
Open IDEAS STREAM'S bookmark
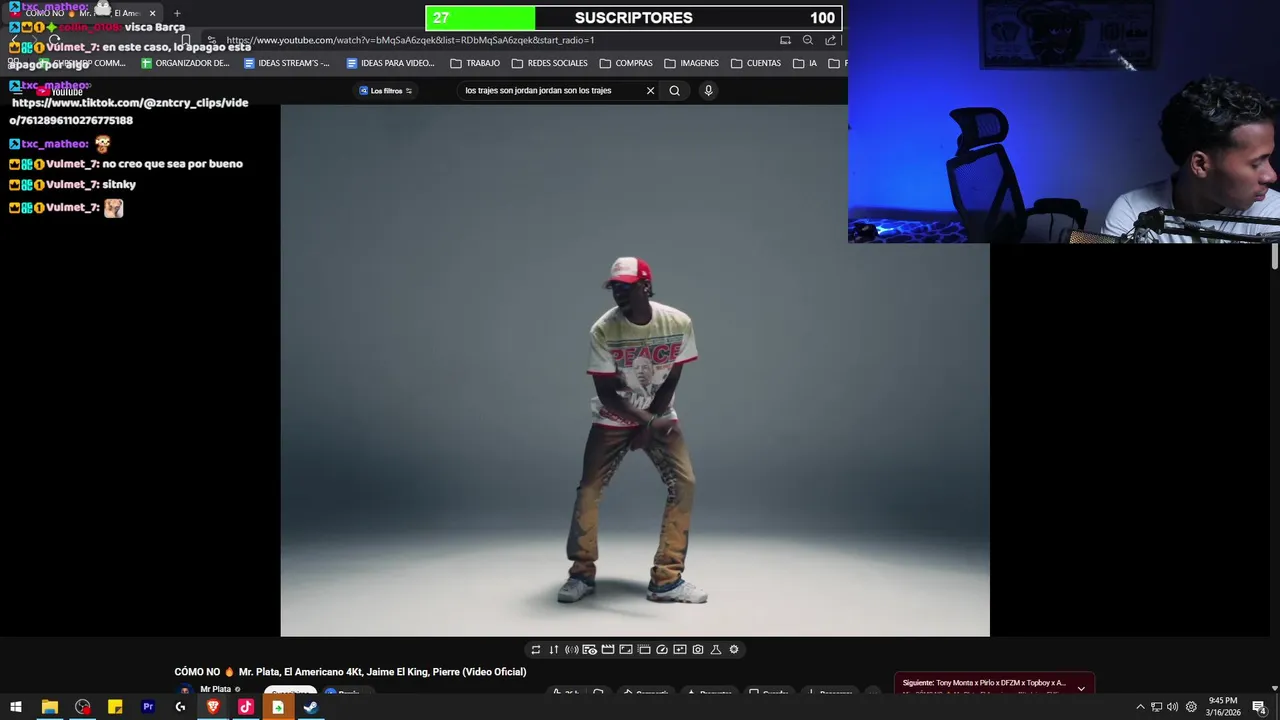(x=287, y=63)
